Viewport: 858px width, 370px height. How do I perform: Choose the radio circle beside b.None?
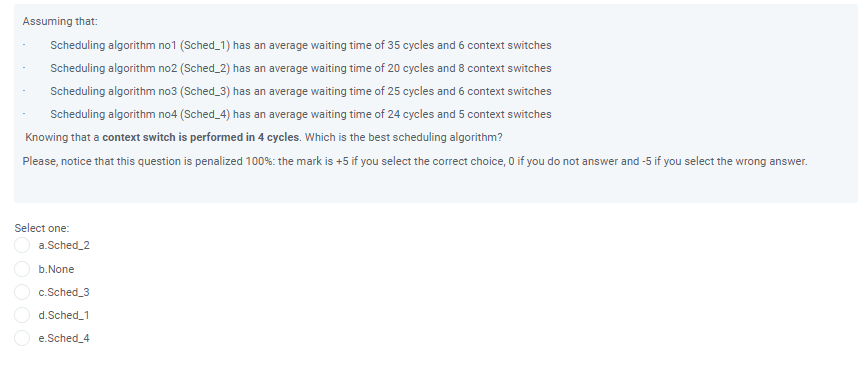point(22,269)
